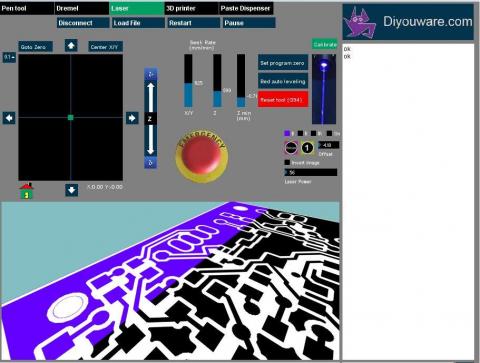Click the up arrow jog button
The height and width of the screenshot is (363, 480).
pos(71,45)
